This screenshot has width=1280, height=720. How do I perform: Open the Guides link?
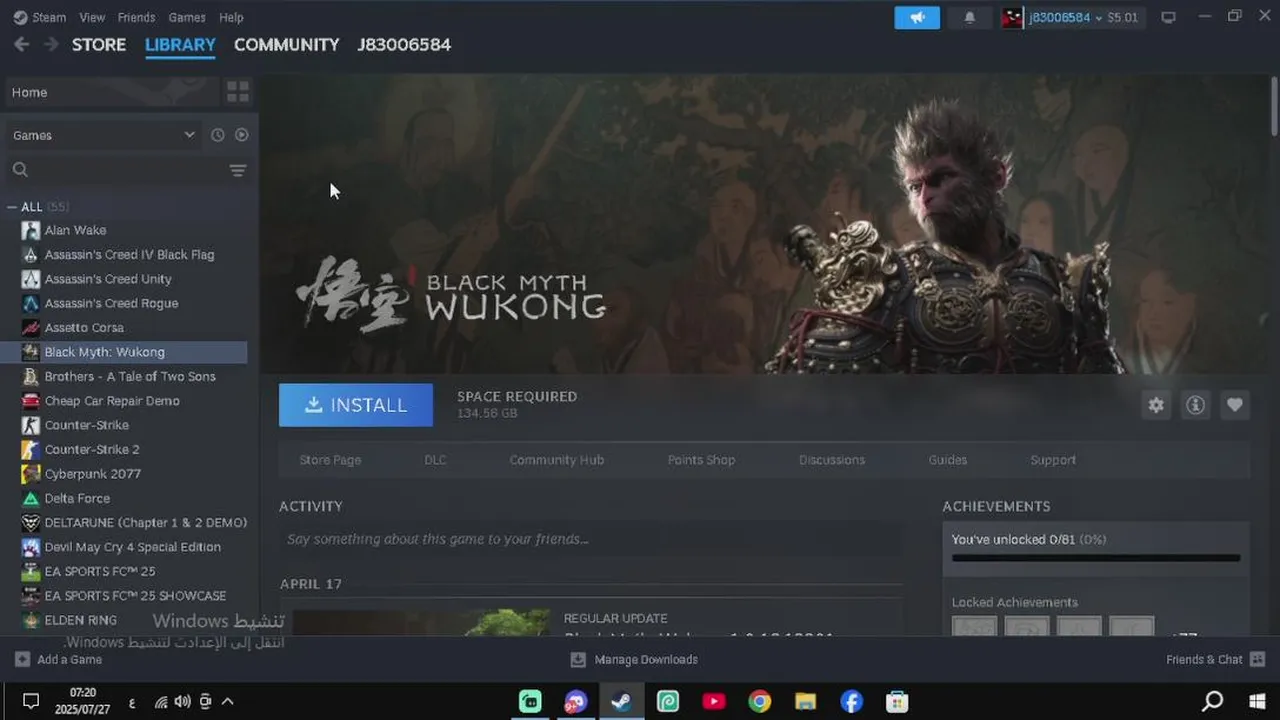point(948,460)
